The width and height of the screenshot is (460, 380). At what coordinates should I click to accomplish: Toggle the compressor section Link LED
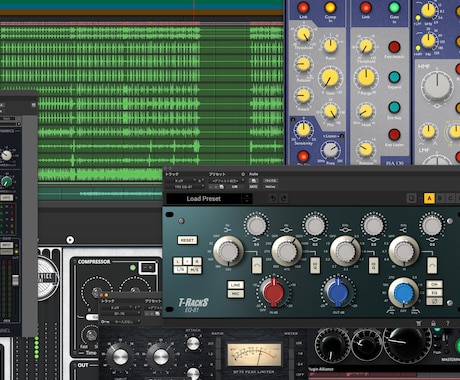pos(303,7)
